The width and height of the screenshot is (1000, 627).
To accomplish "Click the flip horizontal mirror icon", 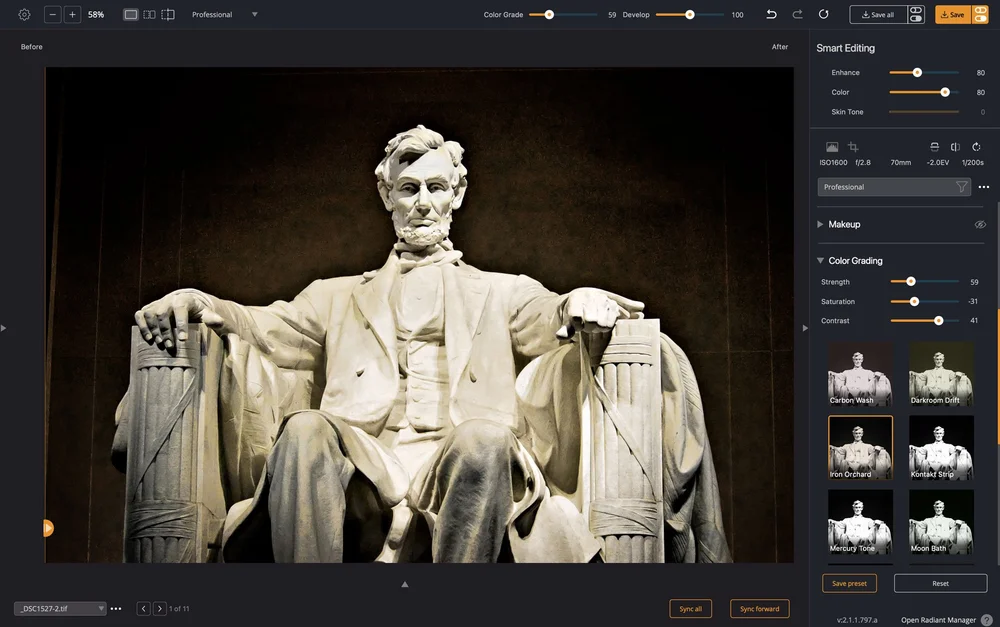I will (955, 147).
